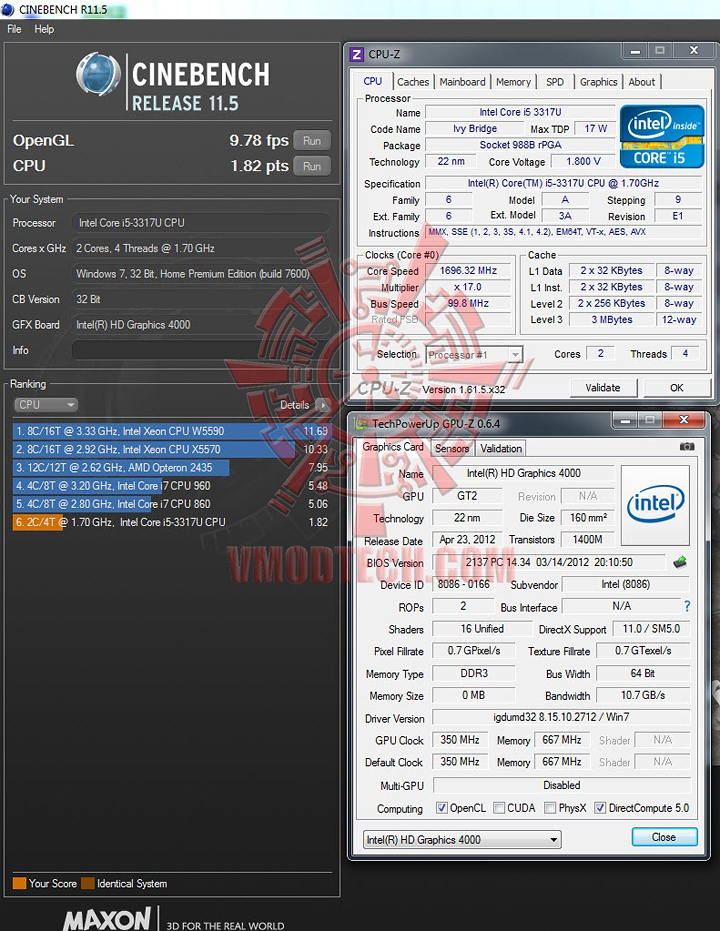Click the Cinebench sphere logo
Screen dimensions: 720x931
click(x=99, y=74)
